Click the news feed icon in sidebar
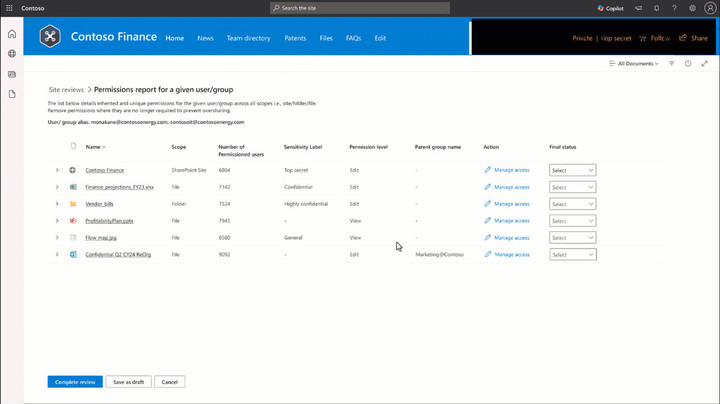The width and height of the screenshot is (720, 404). [12, 74]
